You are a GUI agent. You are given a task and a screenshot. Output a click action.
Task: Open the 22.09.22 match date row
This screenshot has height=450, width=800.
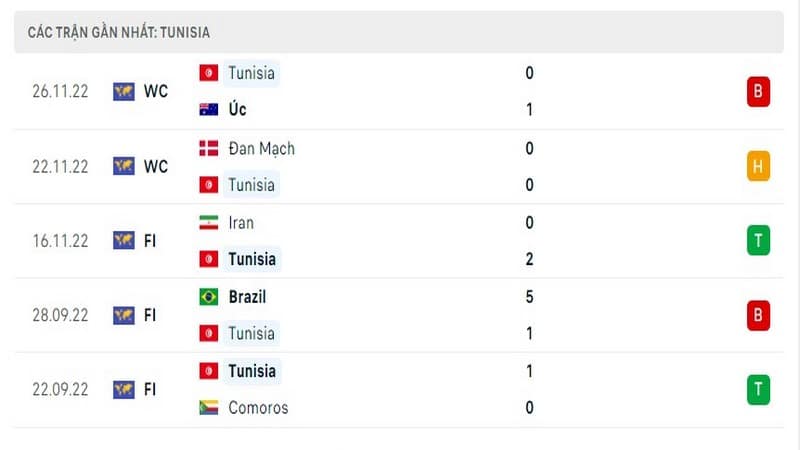[x=398, y=390]
